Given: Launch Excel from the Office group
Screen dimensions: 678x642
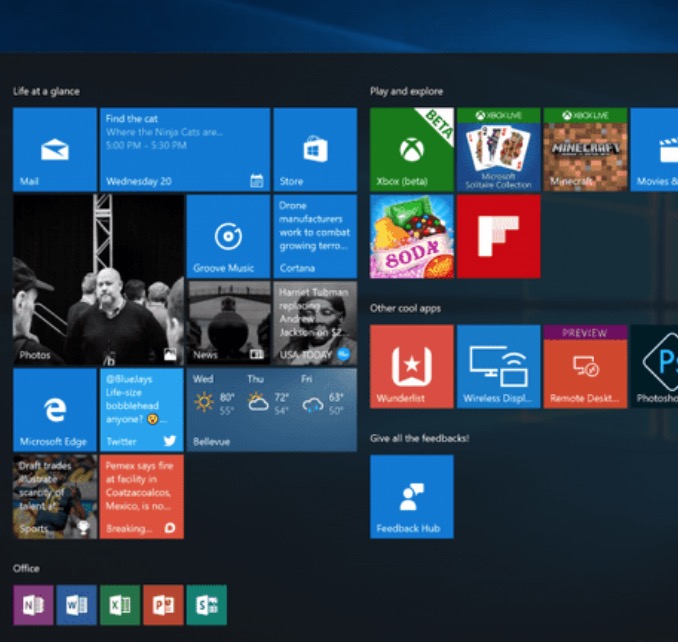Looking at the screenshot, I should (x=119, y=605).
